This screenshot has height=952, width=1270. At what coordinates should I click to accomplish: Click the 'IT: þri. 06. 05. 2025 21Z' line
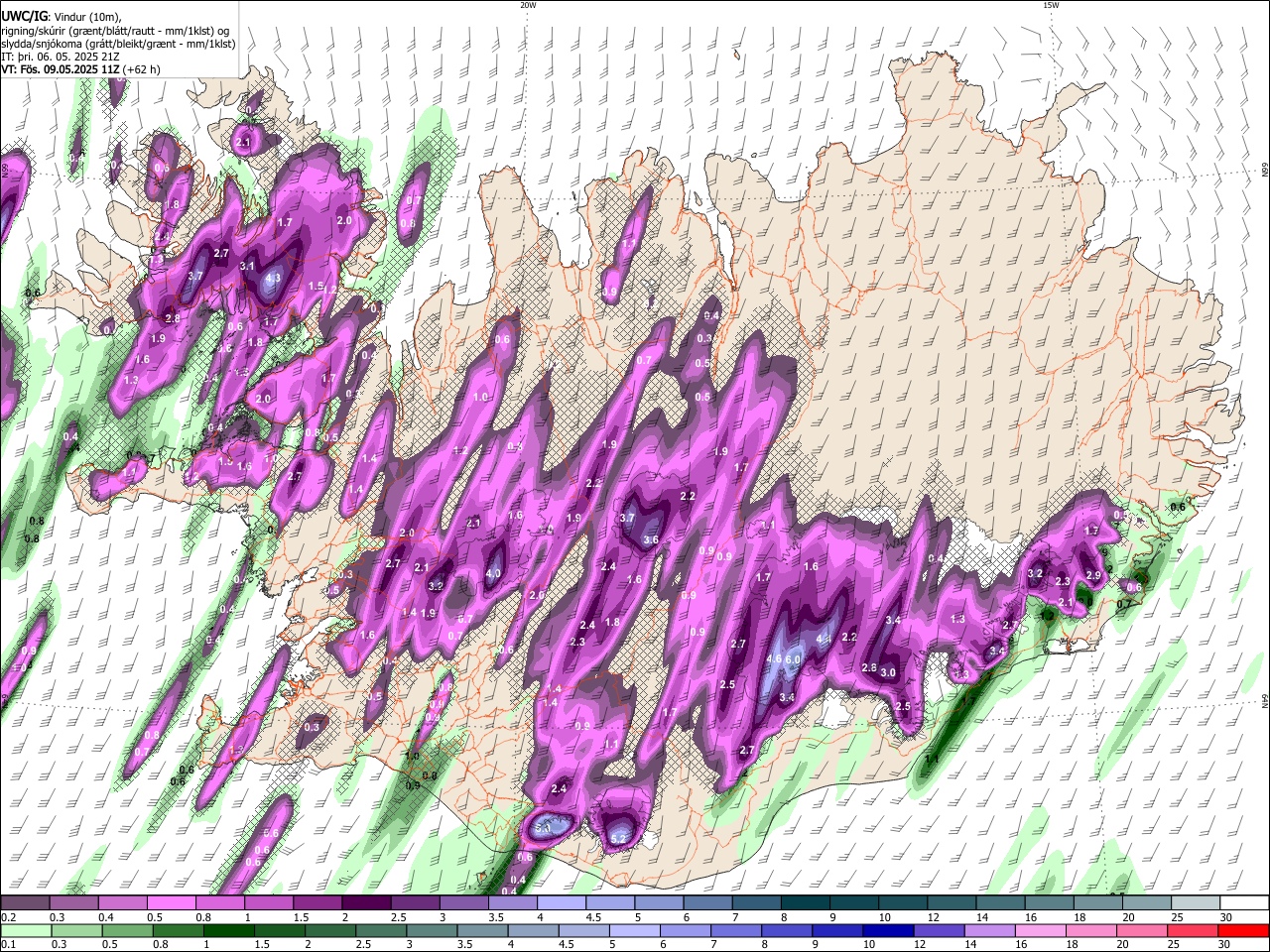[x=61, y=57]
